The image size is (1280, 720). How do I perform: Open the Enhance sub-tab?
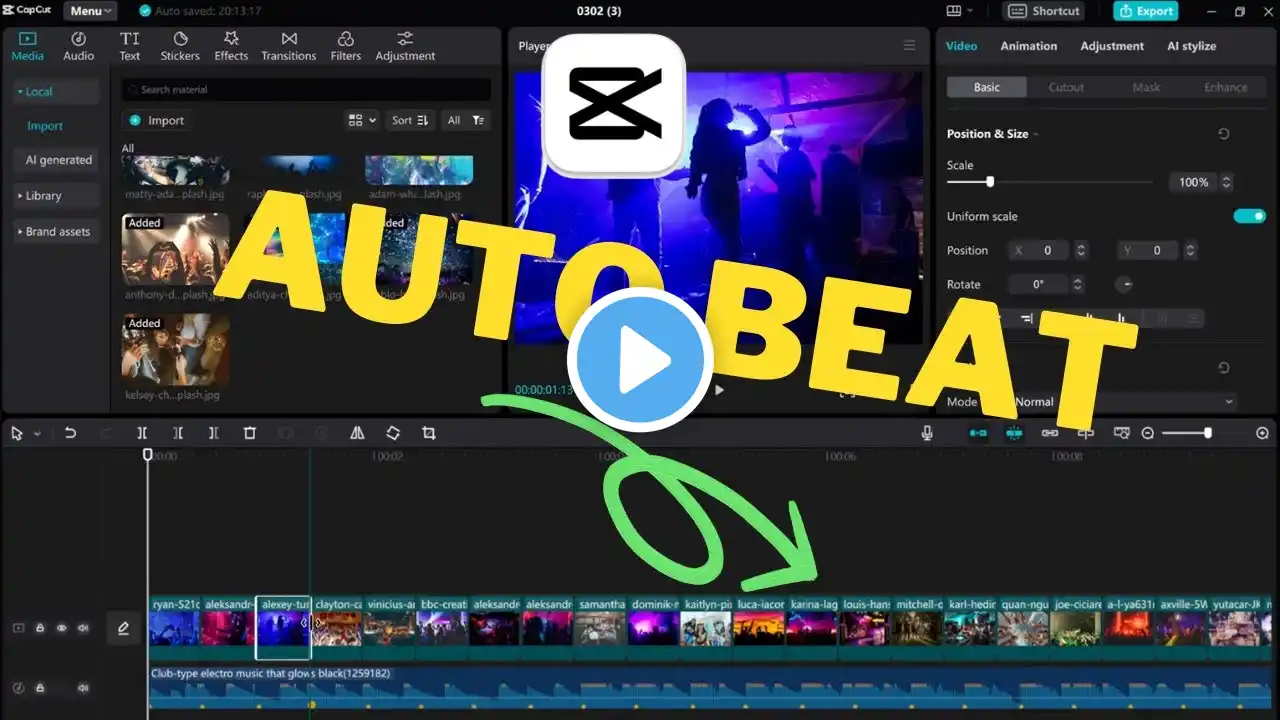1225,87
